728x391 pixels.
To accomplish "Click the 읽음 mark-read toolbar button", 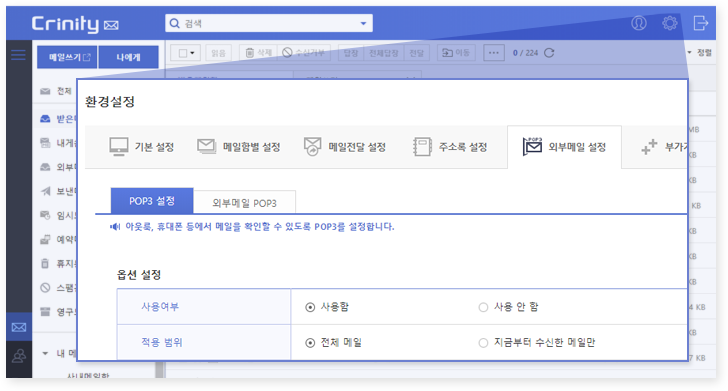I will [x=218, y=53].
